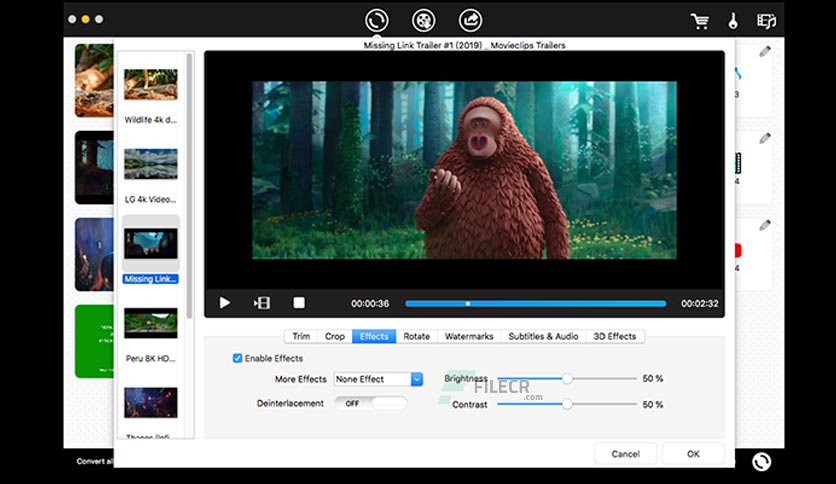Switch to the Rotate tab

pyautogui.click(x=416, y=336)
